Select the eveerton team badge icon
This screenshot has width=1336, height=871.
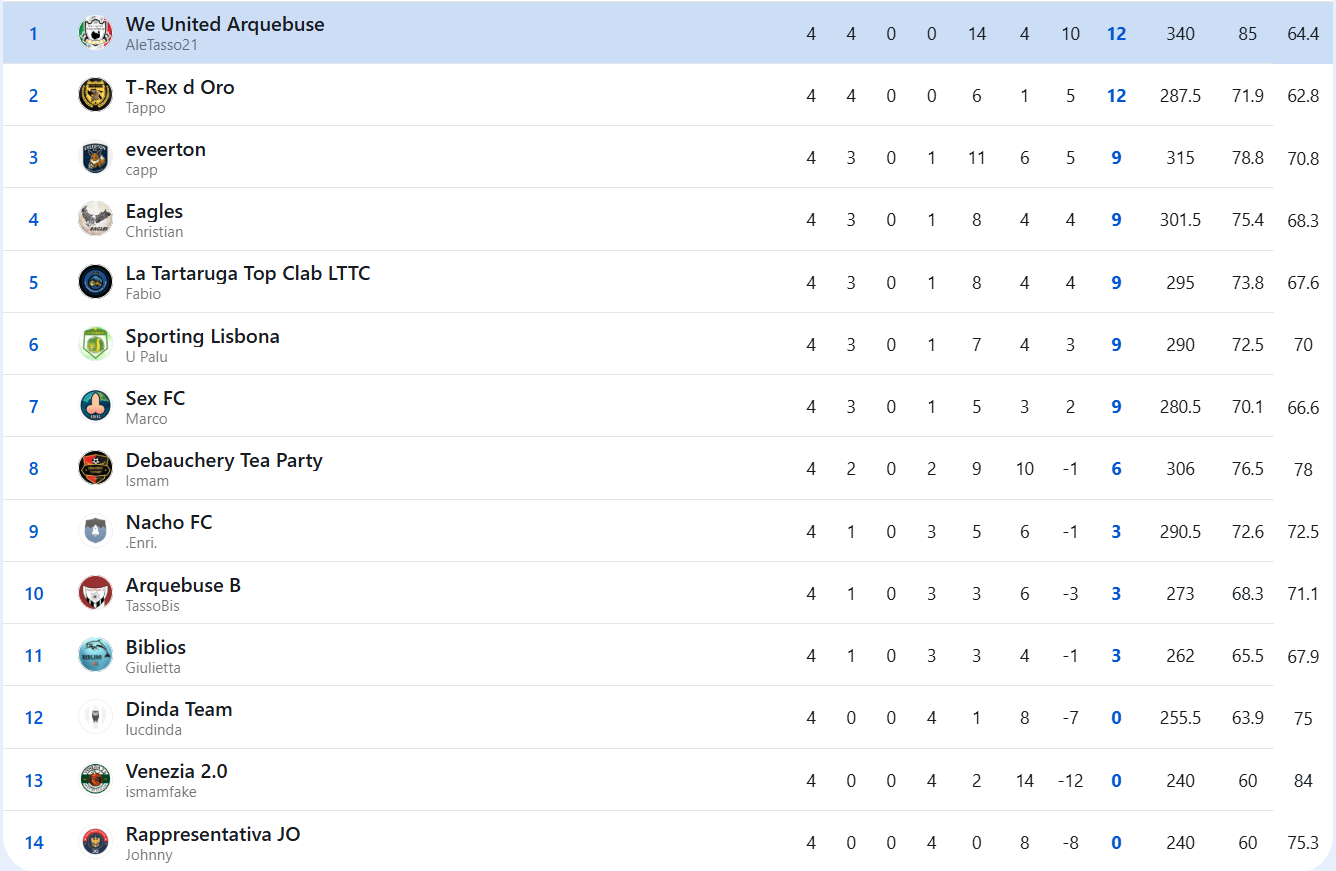[96, 157]
